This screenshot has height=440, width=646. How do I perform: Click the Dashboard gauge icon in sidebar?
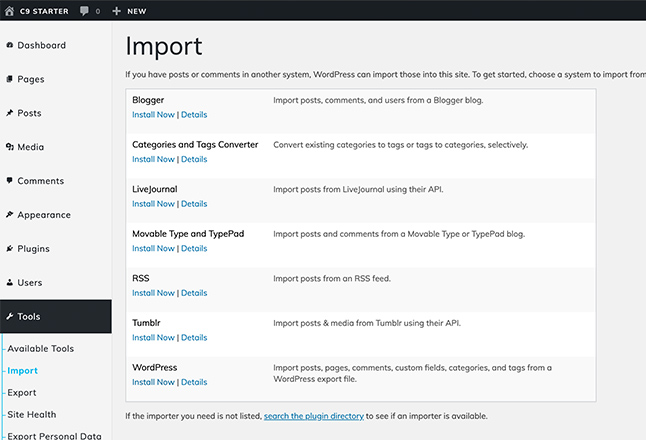10,45
